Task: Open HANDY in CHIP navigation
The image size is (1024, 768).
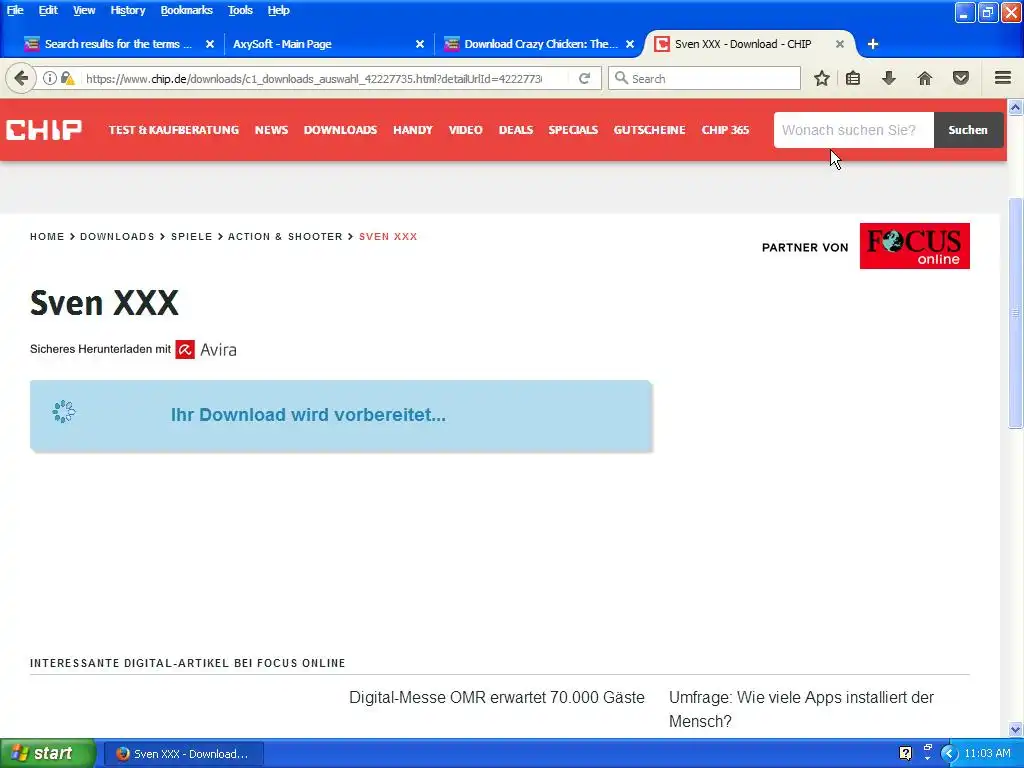Action: click(x=413, y=130)
